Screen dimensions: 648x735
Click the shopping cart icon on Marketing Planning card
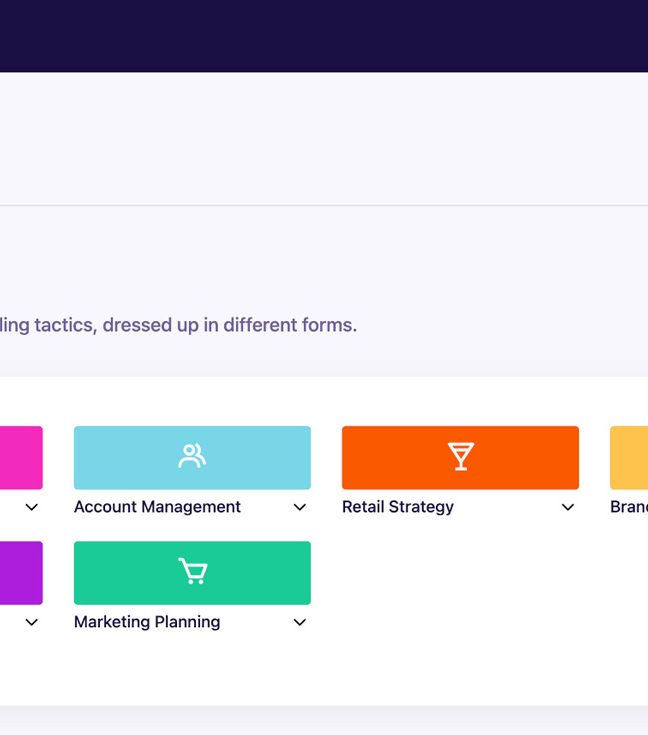pos(193,571)
